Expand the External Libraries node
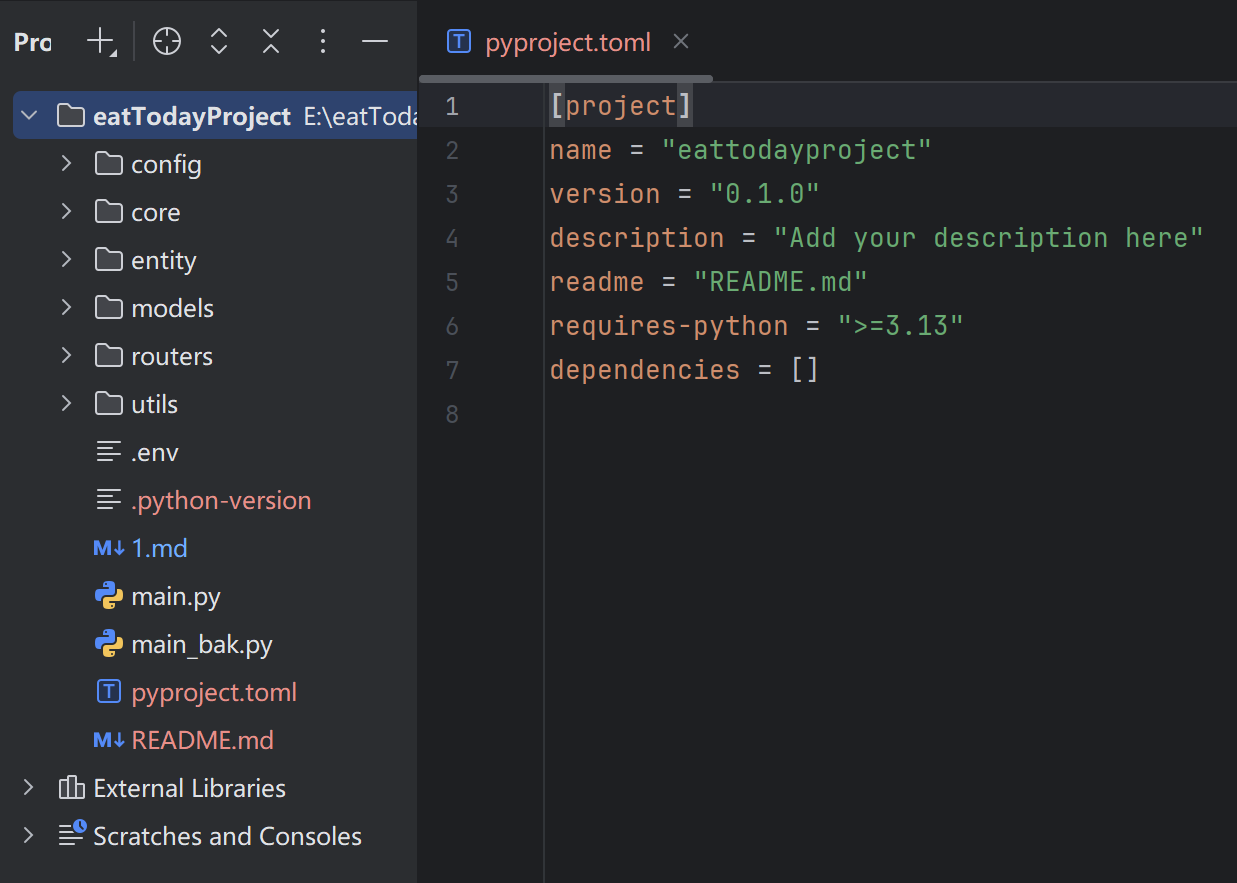 pyautogui.click(x=29, y=788)
